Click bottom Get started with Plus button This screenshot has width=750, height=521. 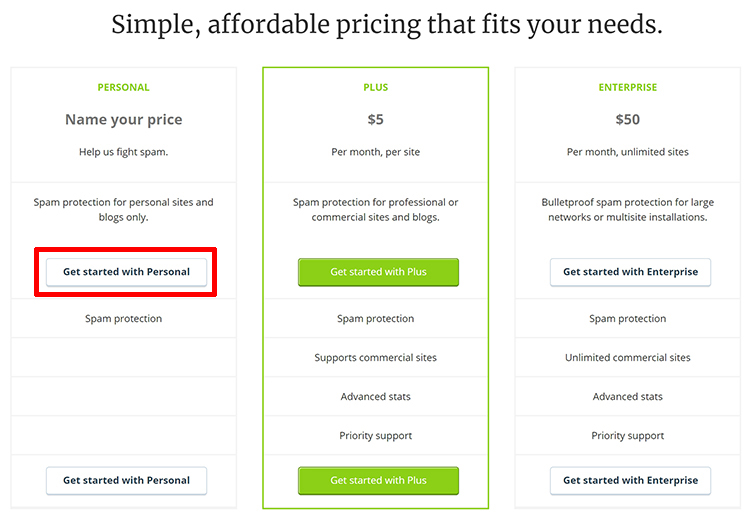click(378, 480)
